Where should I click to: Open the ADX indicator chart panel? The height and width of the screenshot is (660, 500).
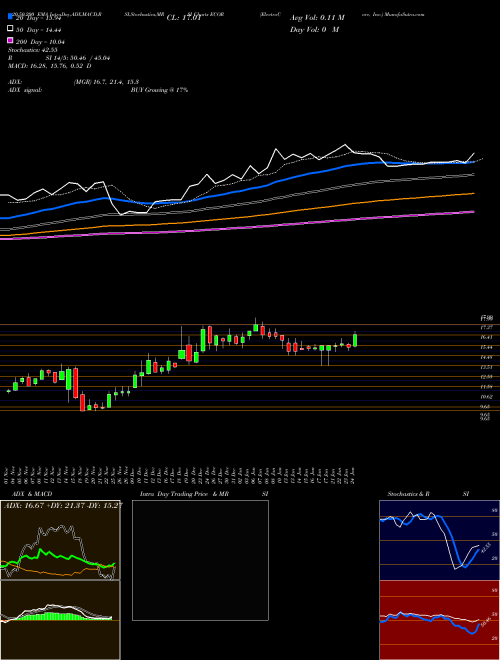[60, 540]
